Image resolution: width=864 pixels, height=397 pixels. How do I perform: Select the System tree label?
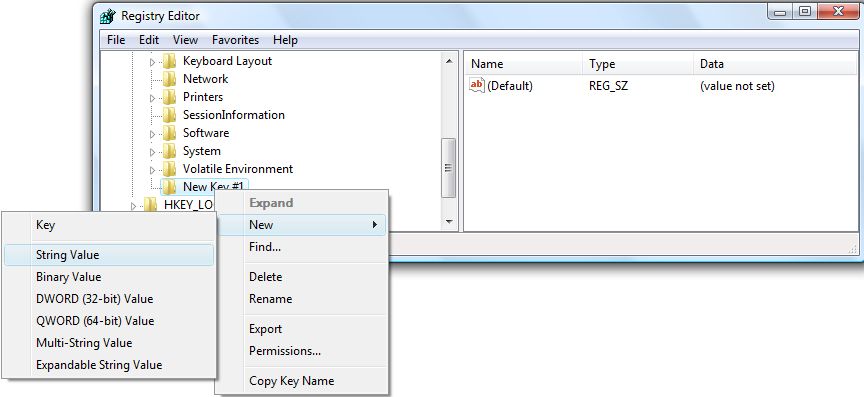click(x=202, y=151)
